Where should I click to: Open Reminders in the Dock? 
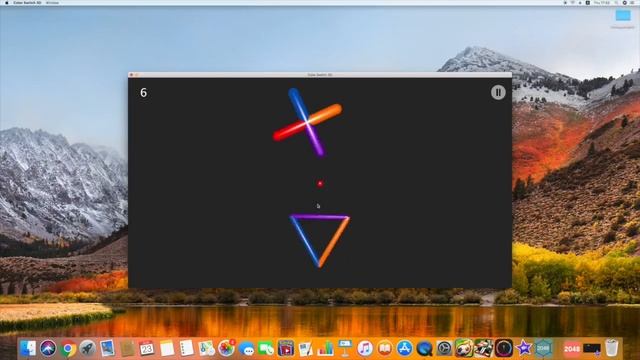[x=187, y=349]
